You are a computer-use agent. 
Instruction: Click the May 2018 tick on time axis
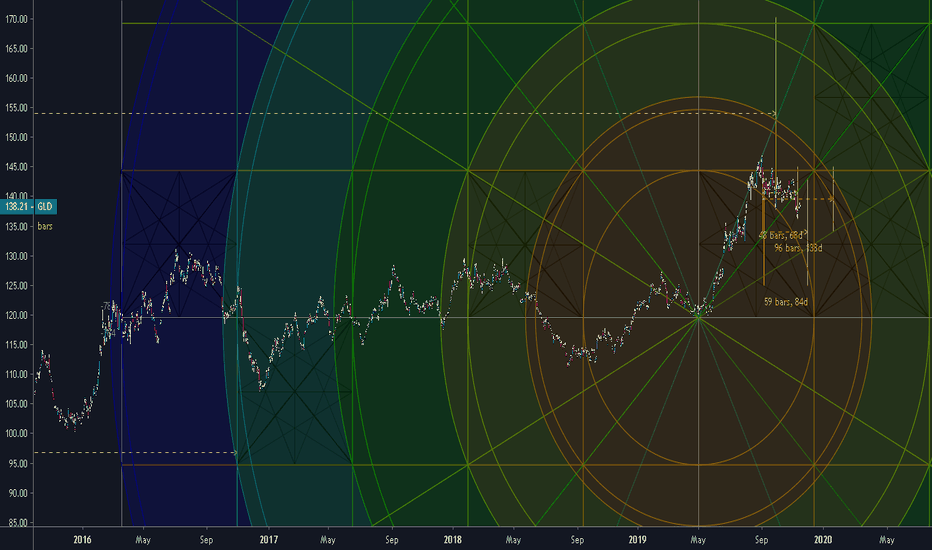point(513,540)
